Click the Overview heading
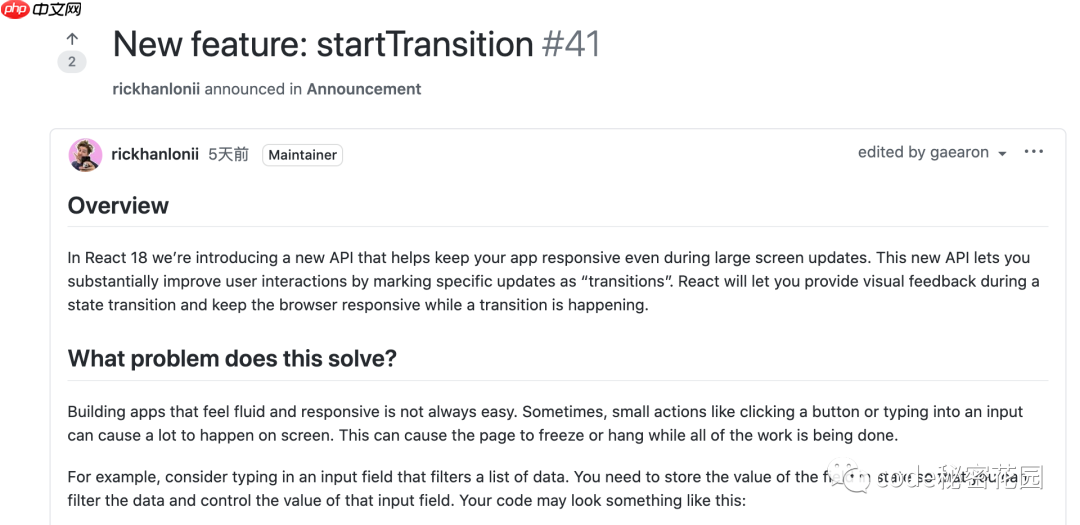Screen dimensions: 1080x525 [118, 206]
